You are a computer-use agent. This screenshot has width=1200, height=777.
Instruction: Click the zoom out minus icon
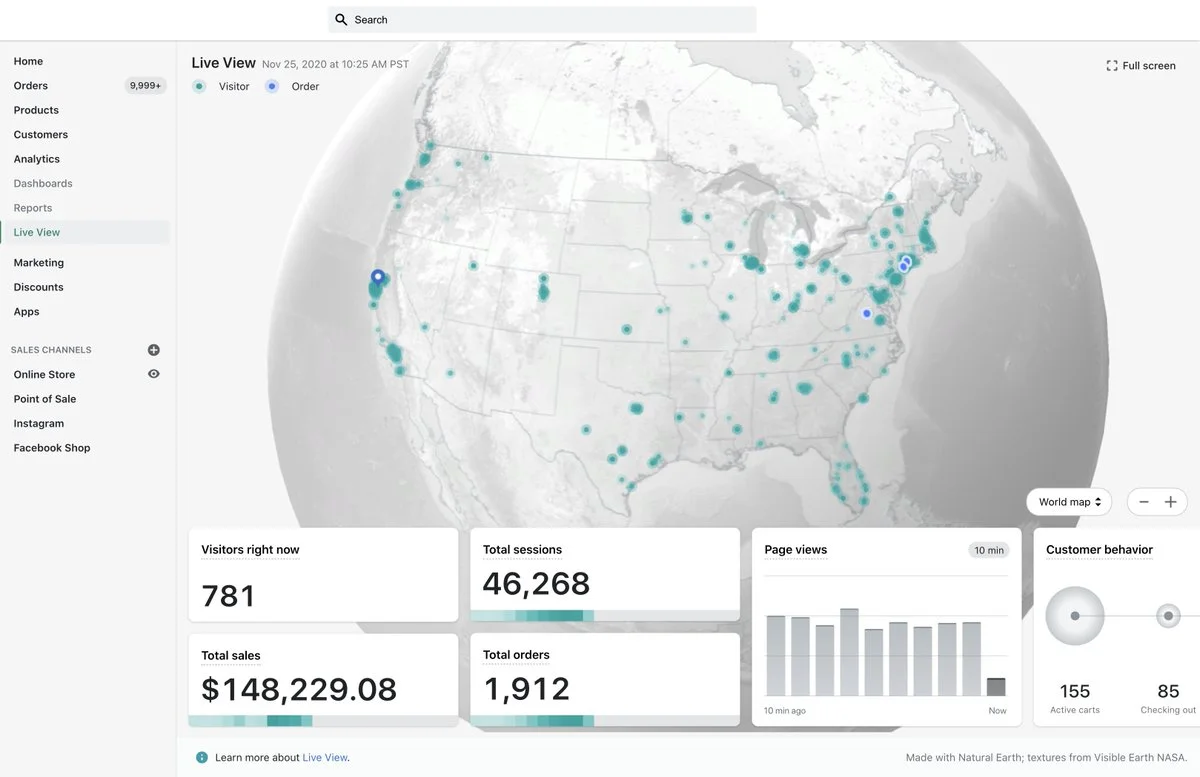click(1144, 502)
